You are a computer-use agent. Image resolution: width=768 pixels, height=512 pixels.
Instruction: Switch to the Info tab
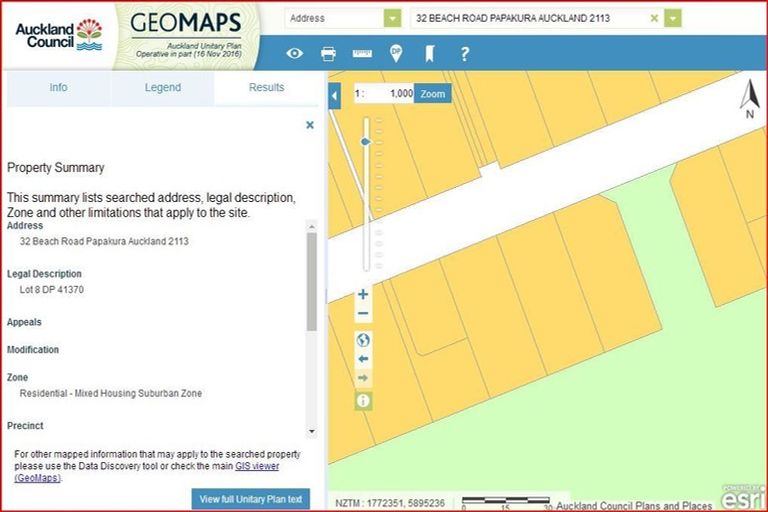[59, 88]
